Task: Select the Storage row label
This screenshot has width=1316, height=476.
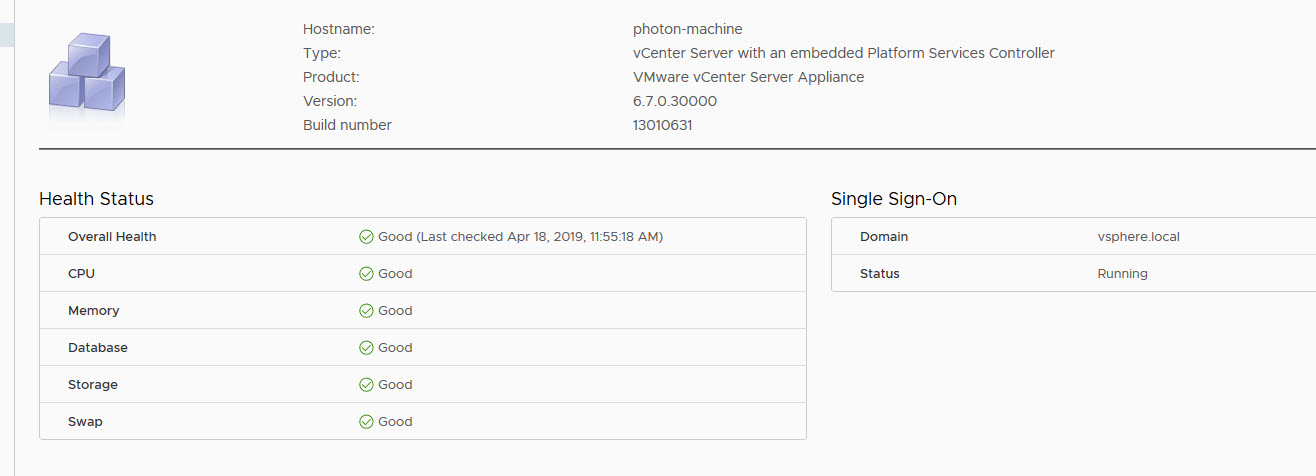Action: tap(92, 385)
